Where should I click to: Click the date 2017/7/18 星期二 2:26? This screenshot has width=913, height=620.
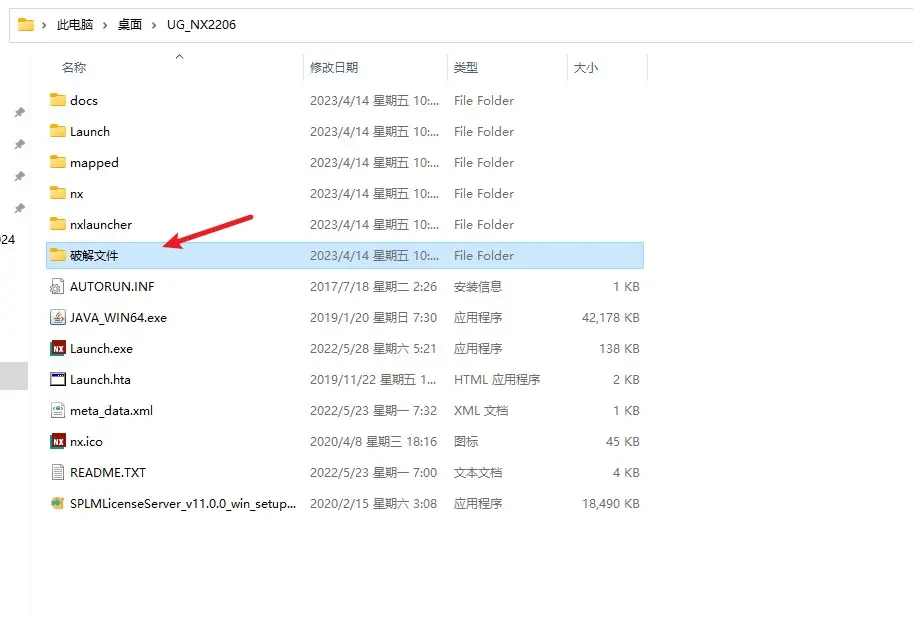pos(373,286)
